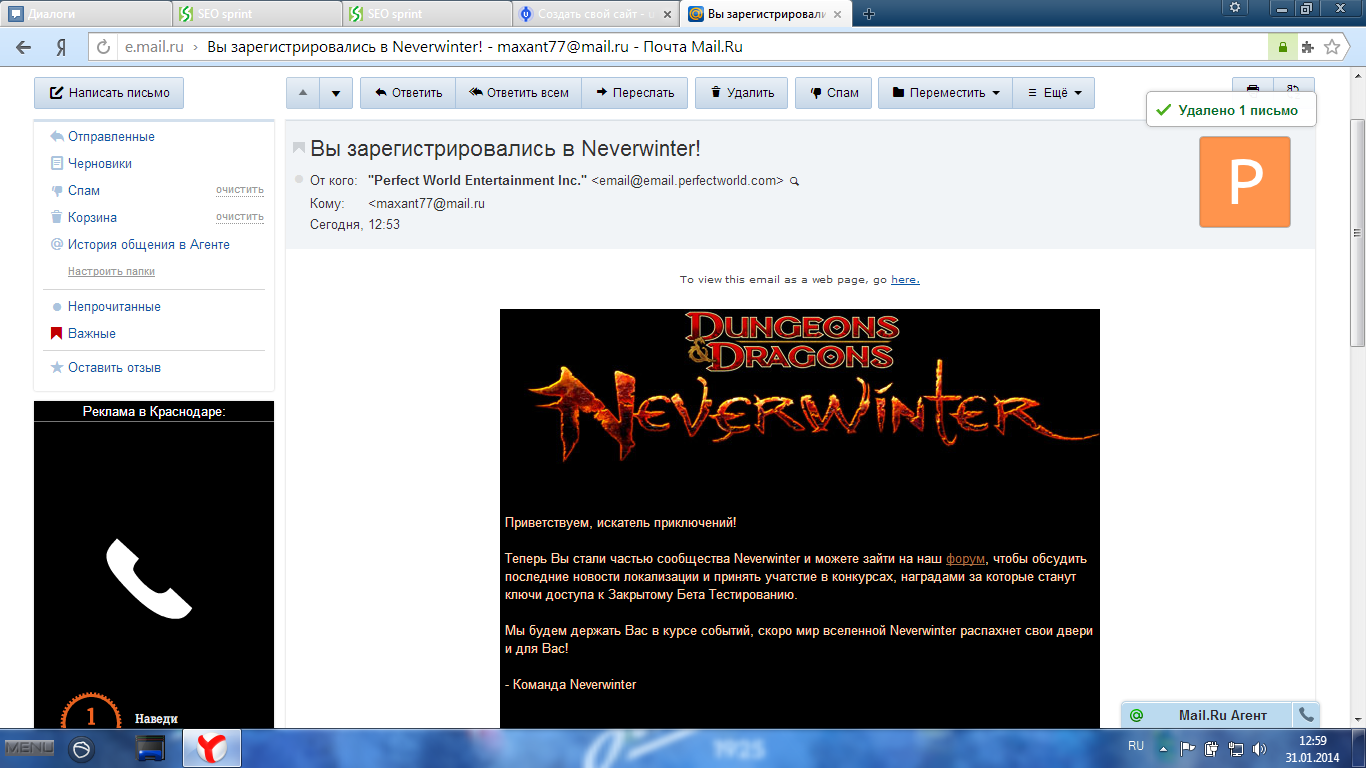This screenshot has height=768, width=1366.
Task: Switch to first SEO sprint tab
Action: pos(255,14)
